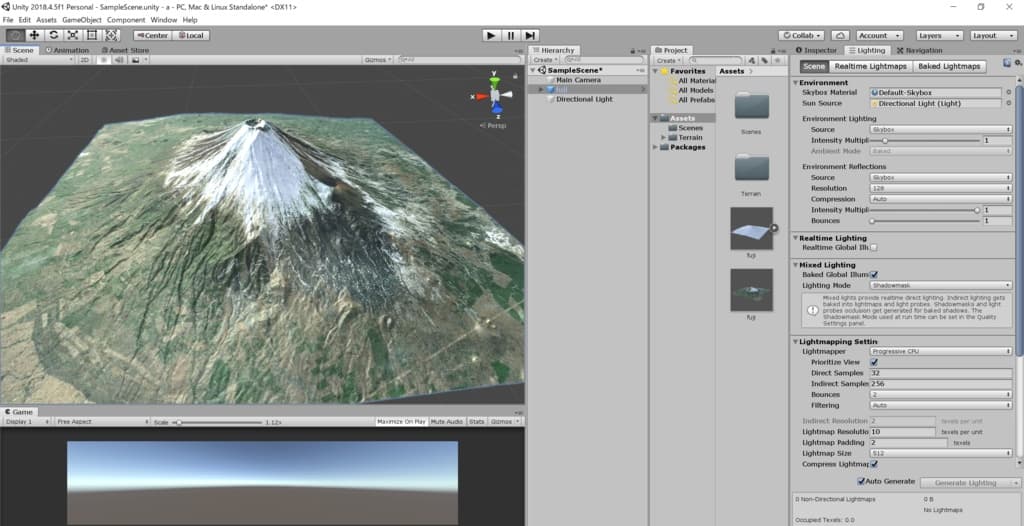Image resolution: width=1024 pixels, height=526 pixels.
Task: Enable Realtime Global Illumination checkbox
Action: (874, 247)
